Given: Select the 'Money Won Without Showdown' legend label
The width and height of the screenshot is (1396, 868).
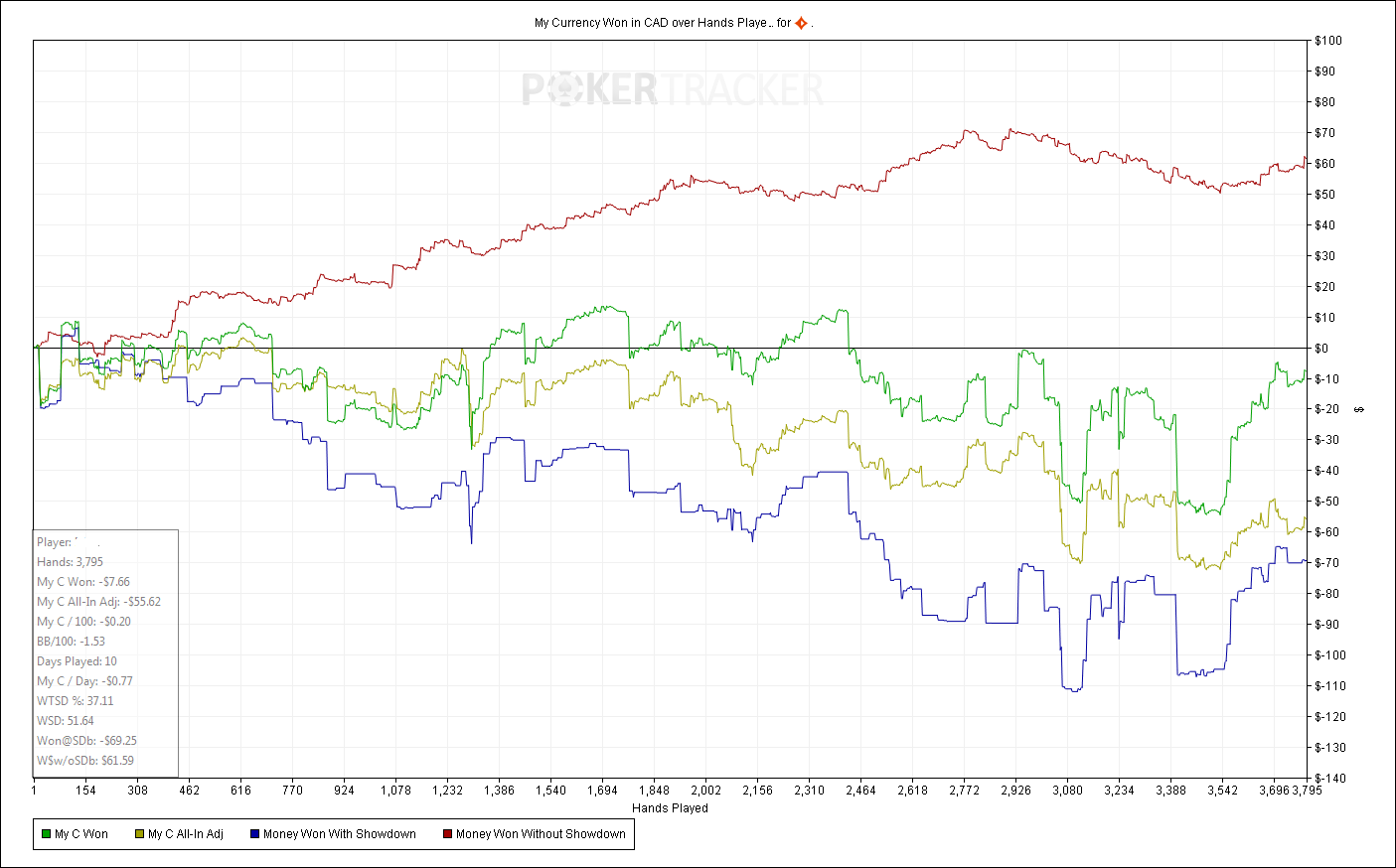Looking at the screenshot, I should click(x=541, y=834).
